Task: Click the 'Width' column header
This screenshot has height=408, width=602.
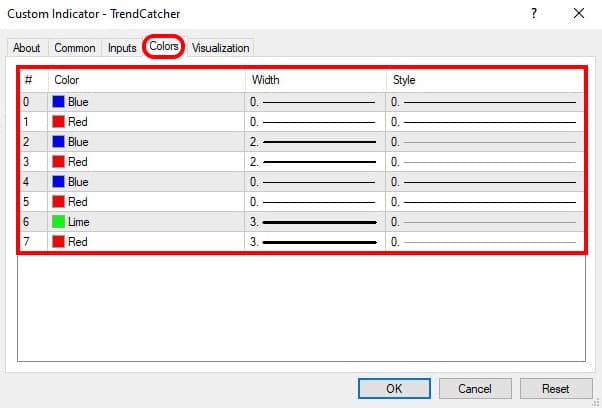Action: pos(315,80)
